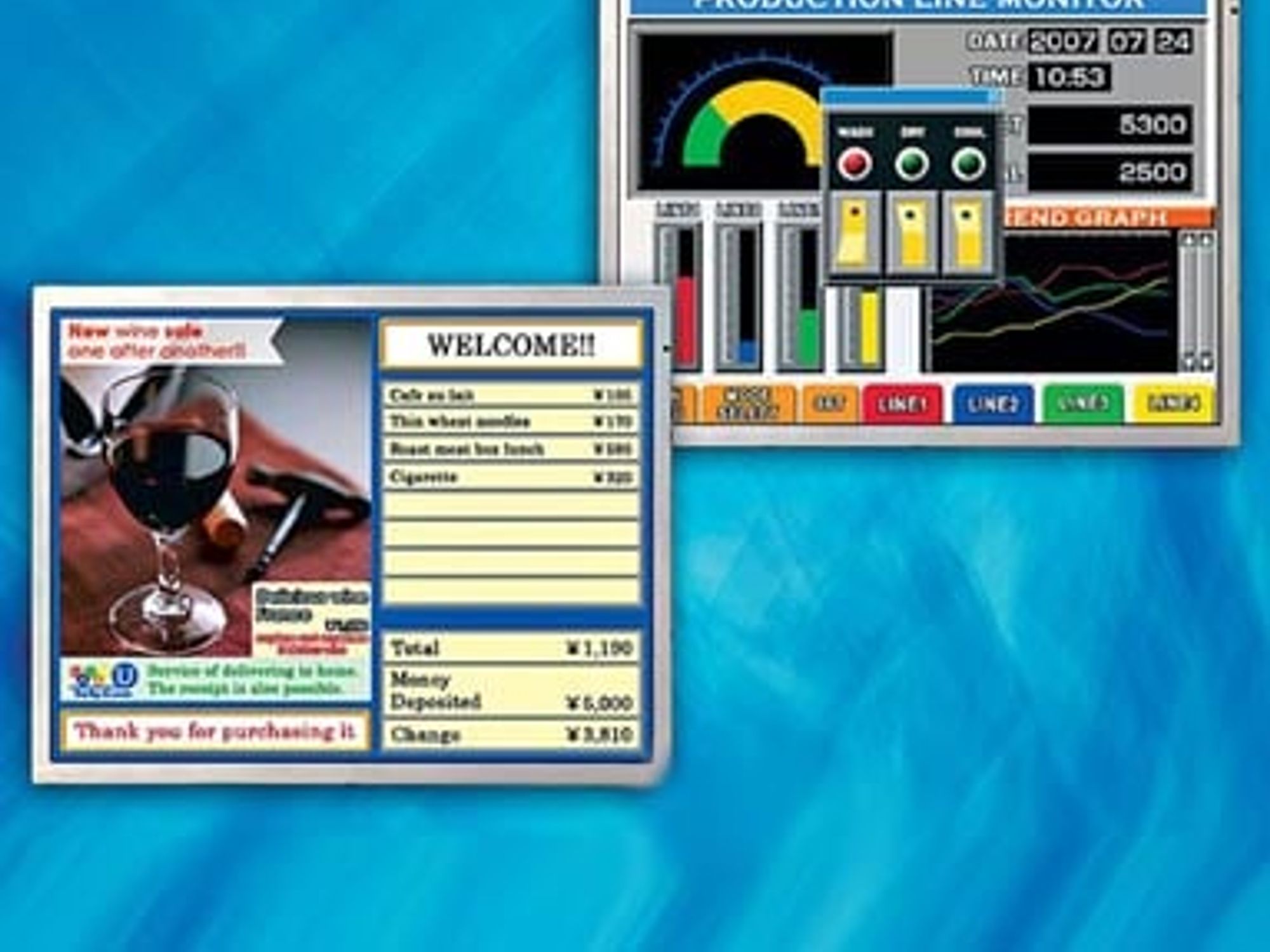Screen dimensions: 1270x952
Task: Click the middle green indicator lamp
Action: click(x=911, y=164)
